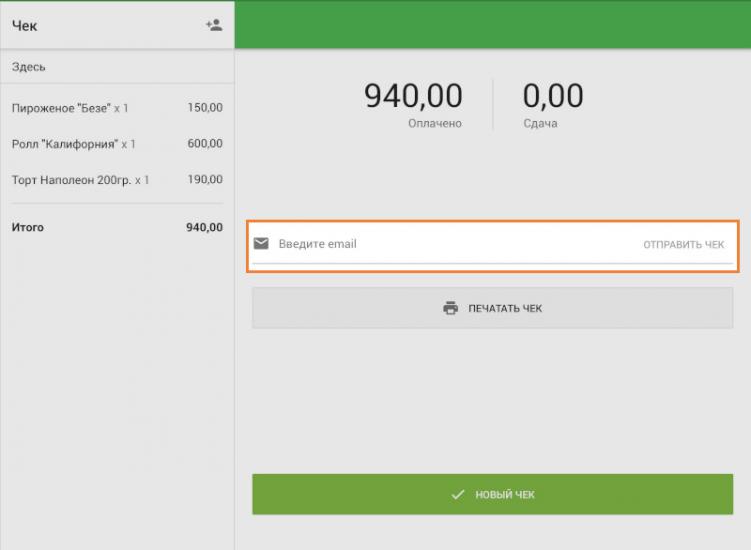Screen dimensions: 751x550
Task: Select the Торт Наполеон 200гр. line
Action: click(80, 180)
